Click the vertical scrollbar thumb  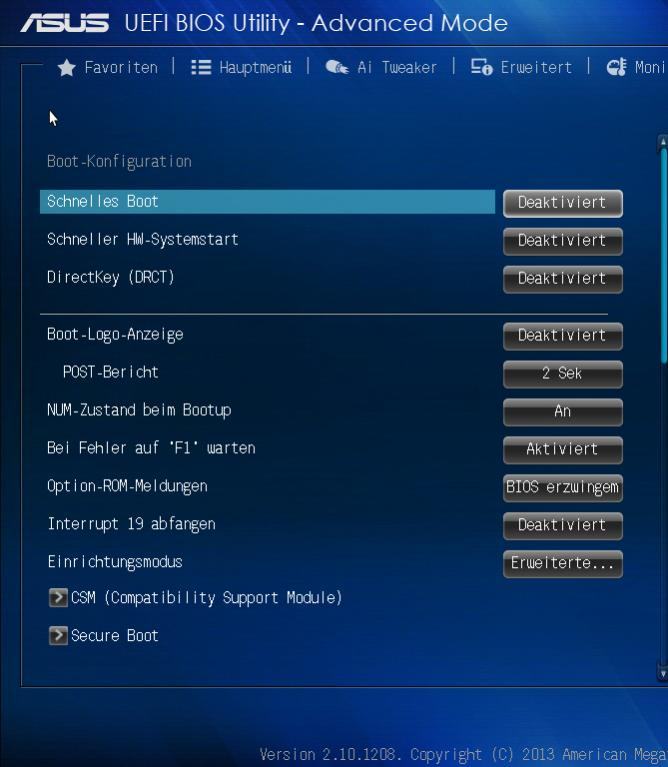click(x=664, y=256)
